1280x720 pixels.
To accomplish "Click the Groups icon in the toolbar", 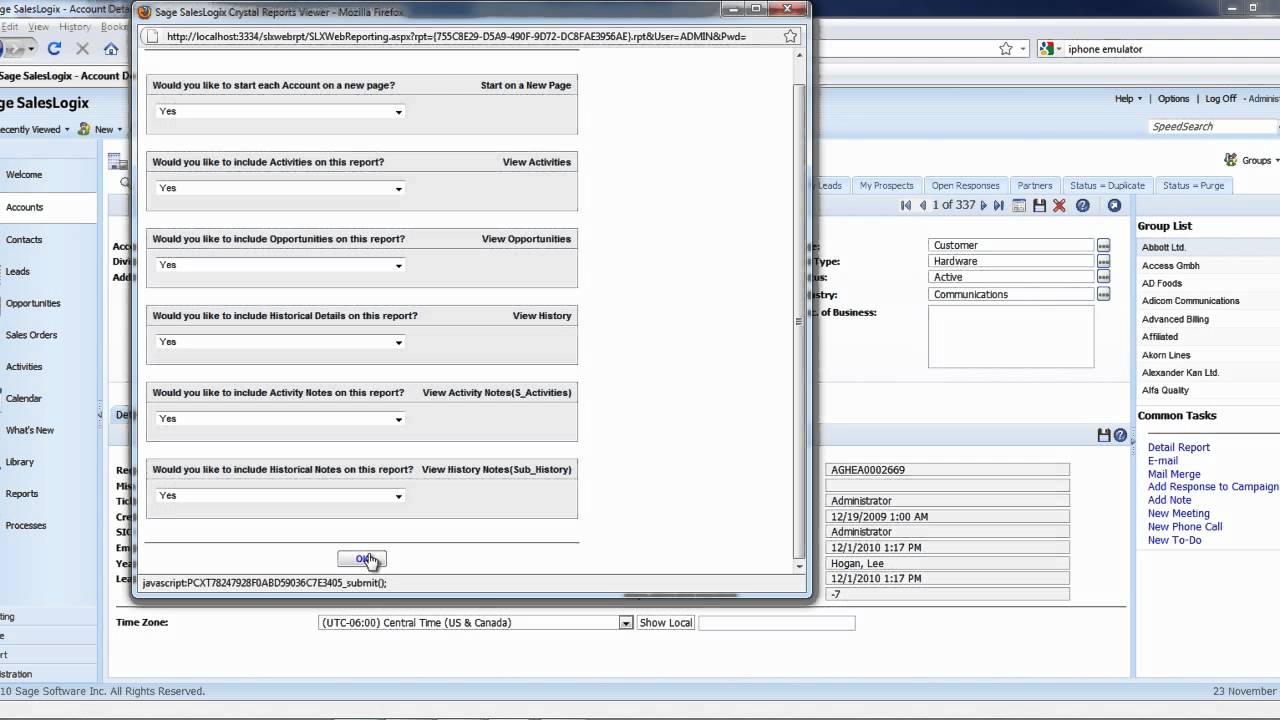I will pyautogui.click(x=1230, y=160).
